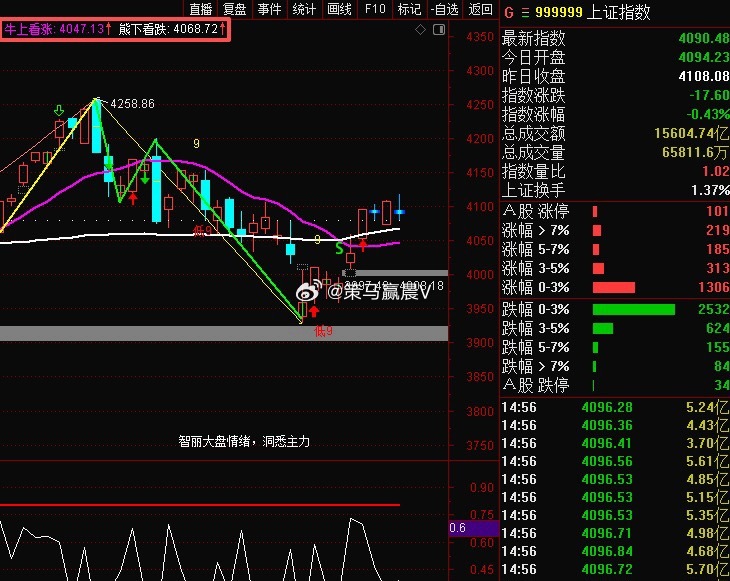
Task: Select the 画线 drawing tool
Action: 339,9
